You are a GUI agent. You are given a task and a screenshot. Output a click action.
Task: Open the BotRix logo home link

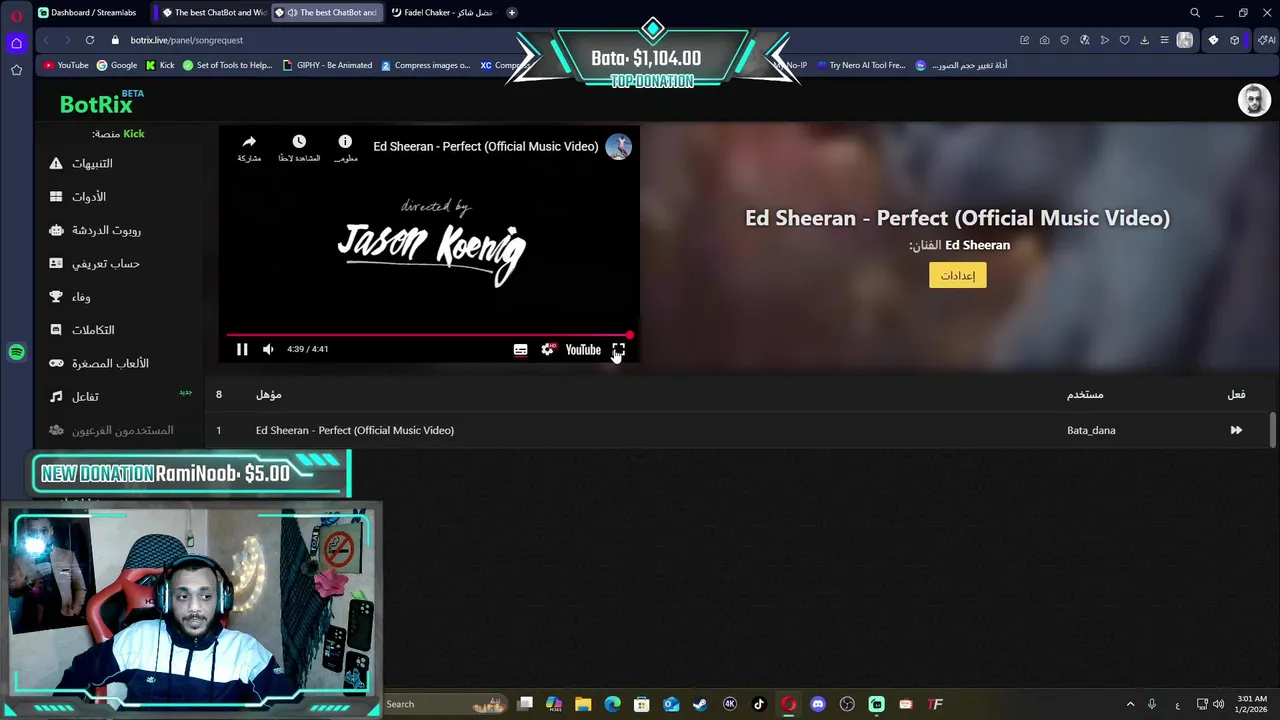(x=101, y=102)
